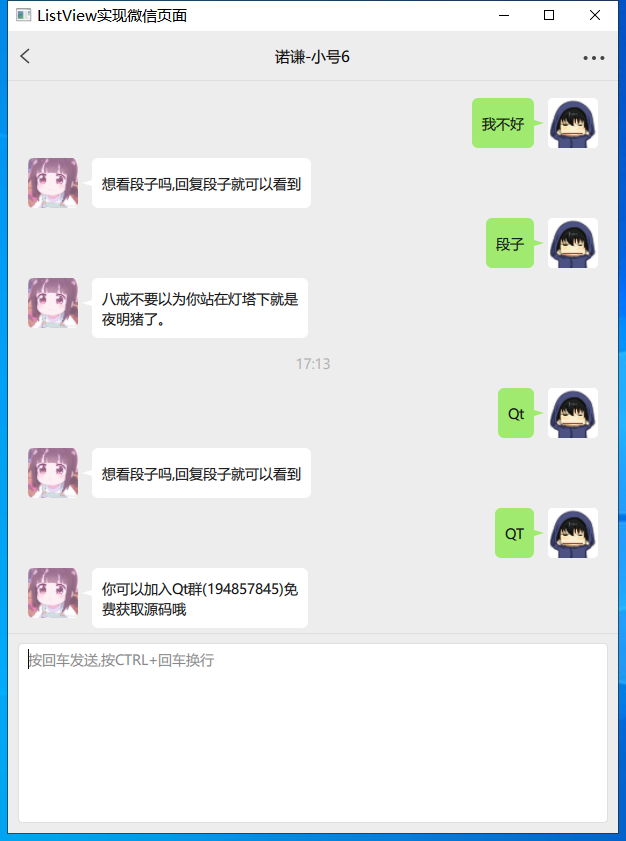Viewport: 626px width, 841px height.
Task: Click the girl avatar beside the Qt群 message
Action: 53,593
